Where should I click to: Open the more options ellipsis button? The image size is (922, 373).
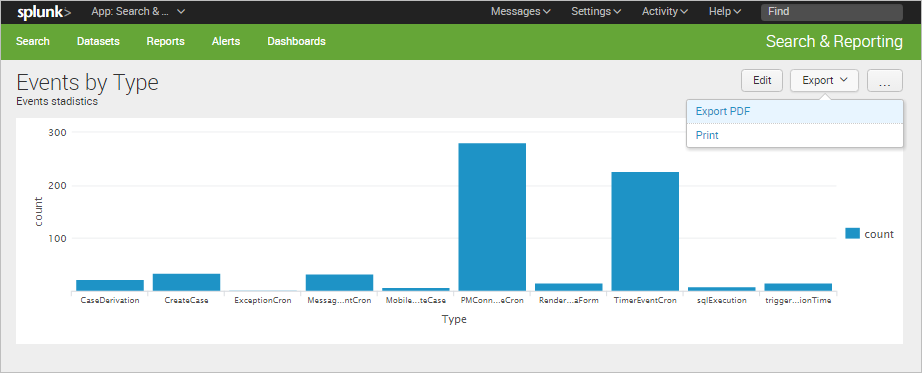tap(884, 81)
